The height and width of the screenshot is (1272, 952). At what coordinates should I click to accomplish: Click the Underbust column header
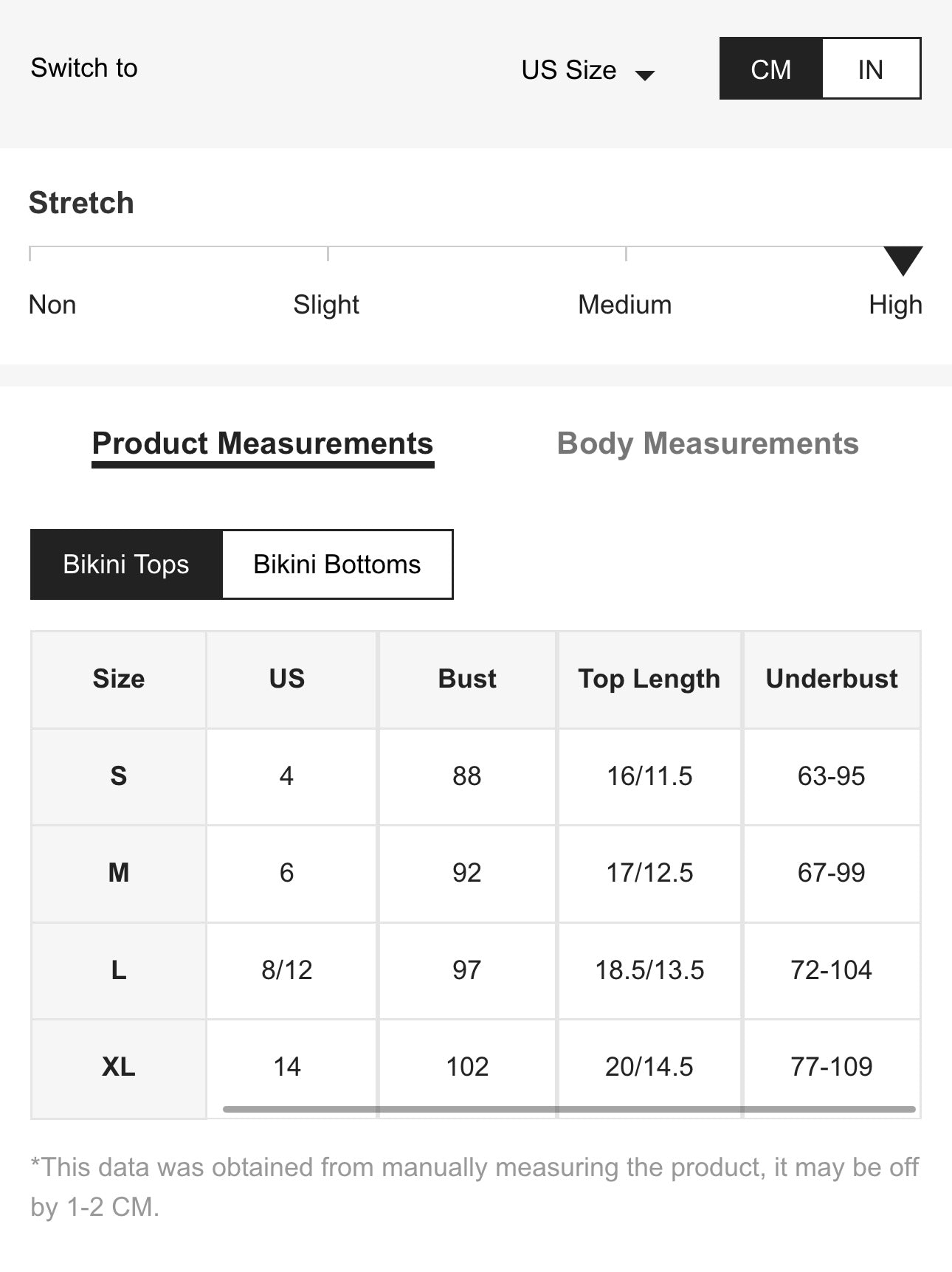(832, 679)
